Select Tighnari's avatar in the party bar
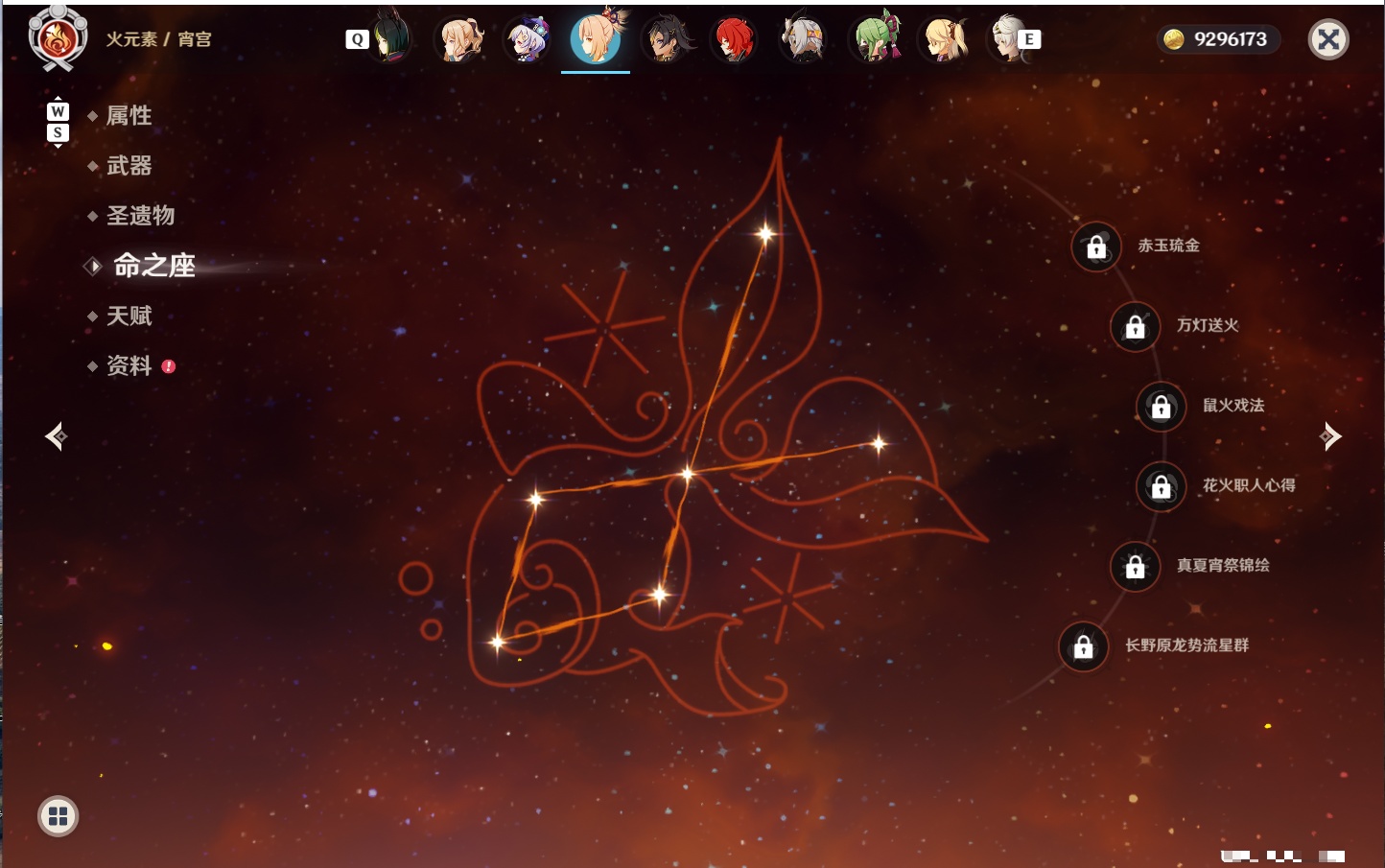 (390, 38)
